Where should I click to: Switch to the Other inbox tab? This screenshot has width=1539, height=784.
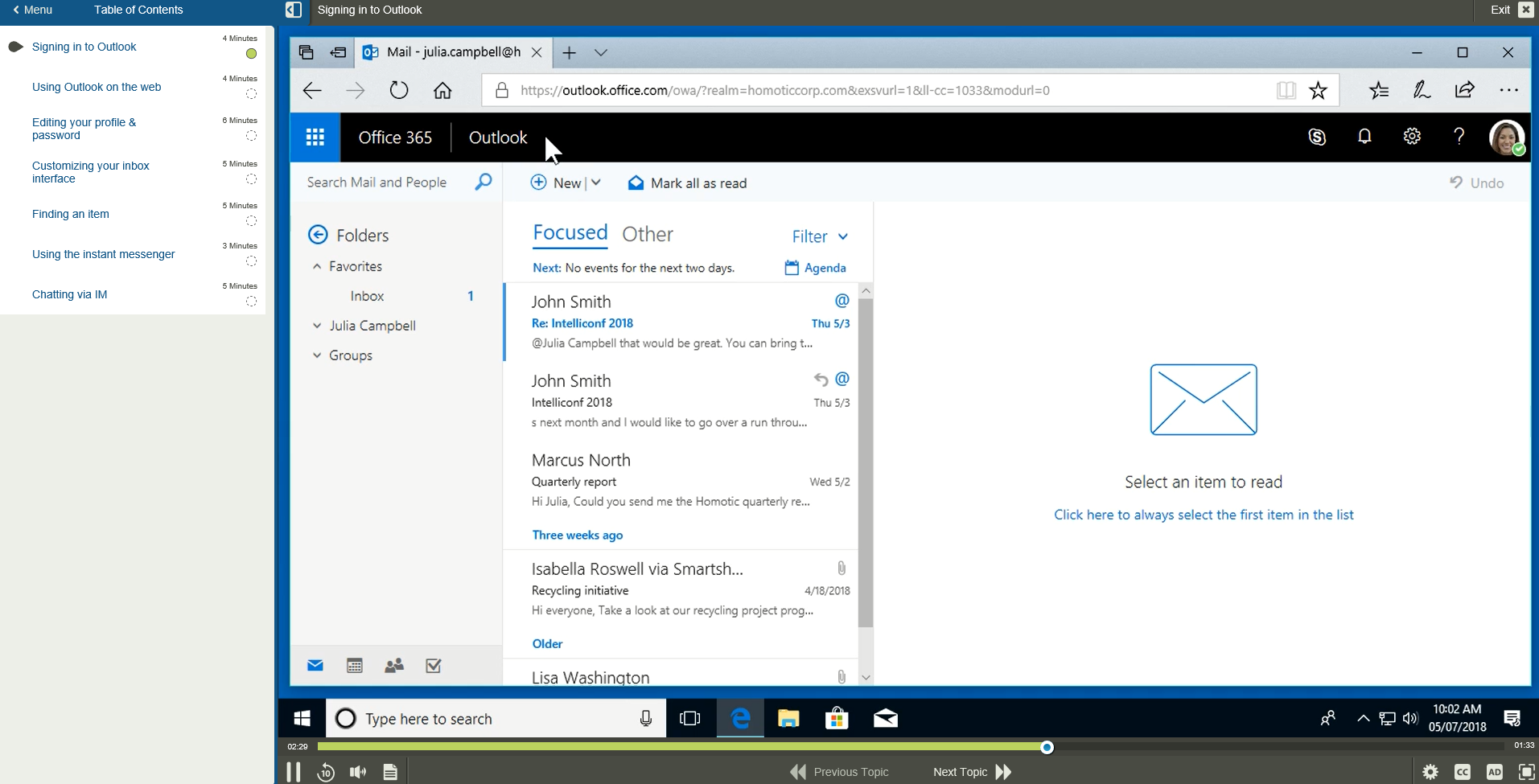pyautogui.click(x=648, y=234)
